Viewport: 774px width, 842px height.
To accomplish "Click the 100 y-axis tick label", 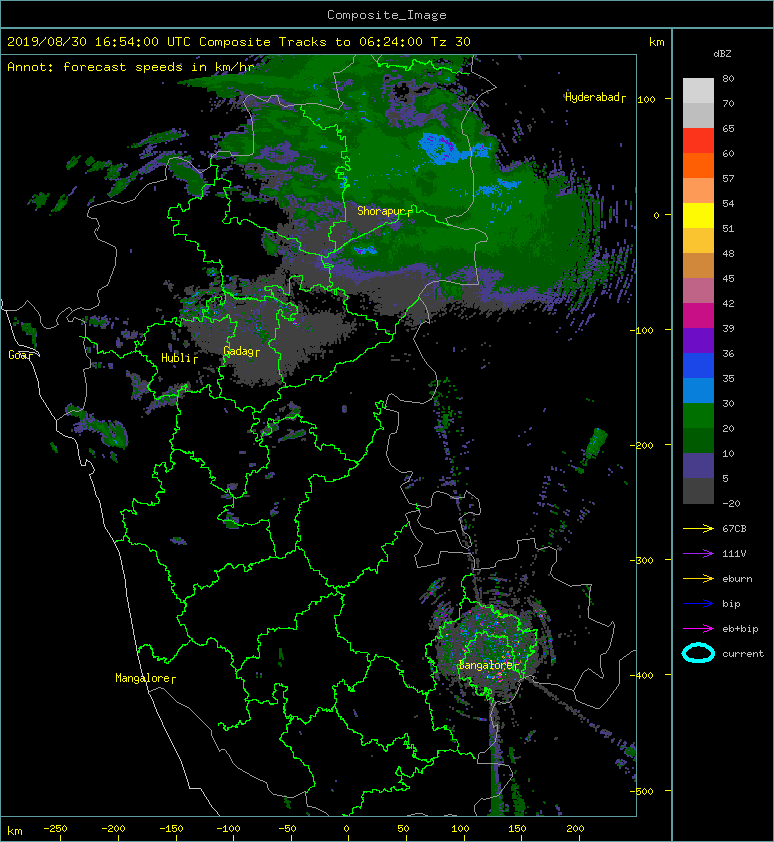I will tap(647, 99).
